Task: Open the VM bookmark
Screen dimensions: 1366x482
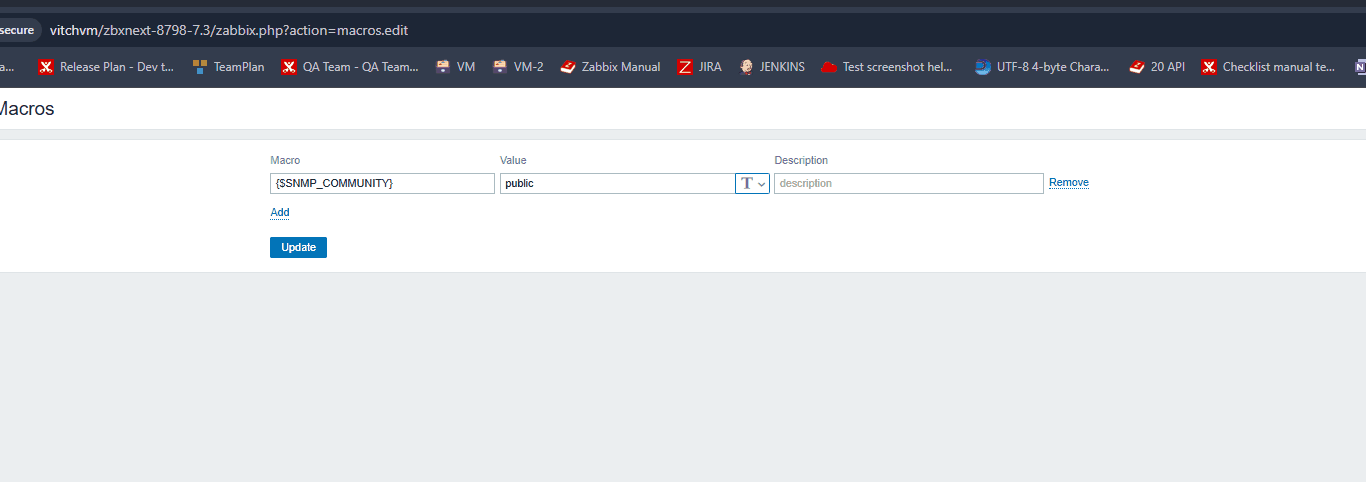Action: [x=456, y=67]
